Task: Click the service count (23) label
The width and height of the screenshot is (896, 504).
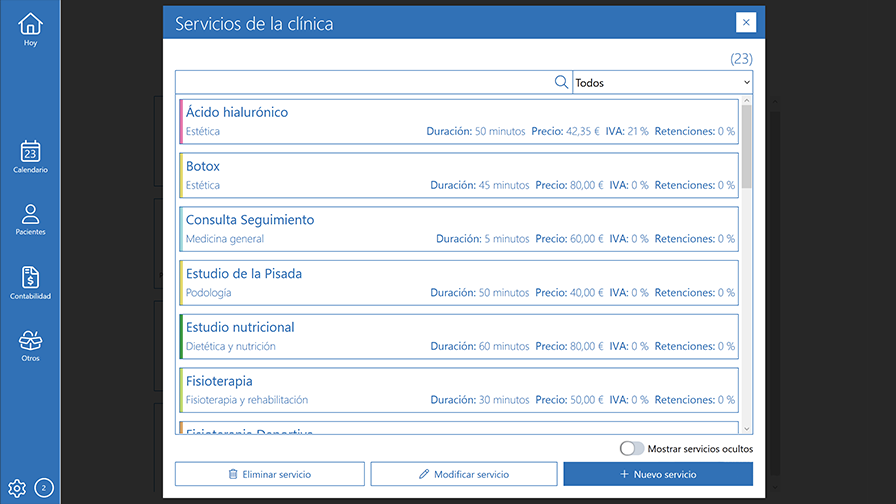Action: (x=741, y=58)
